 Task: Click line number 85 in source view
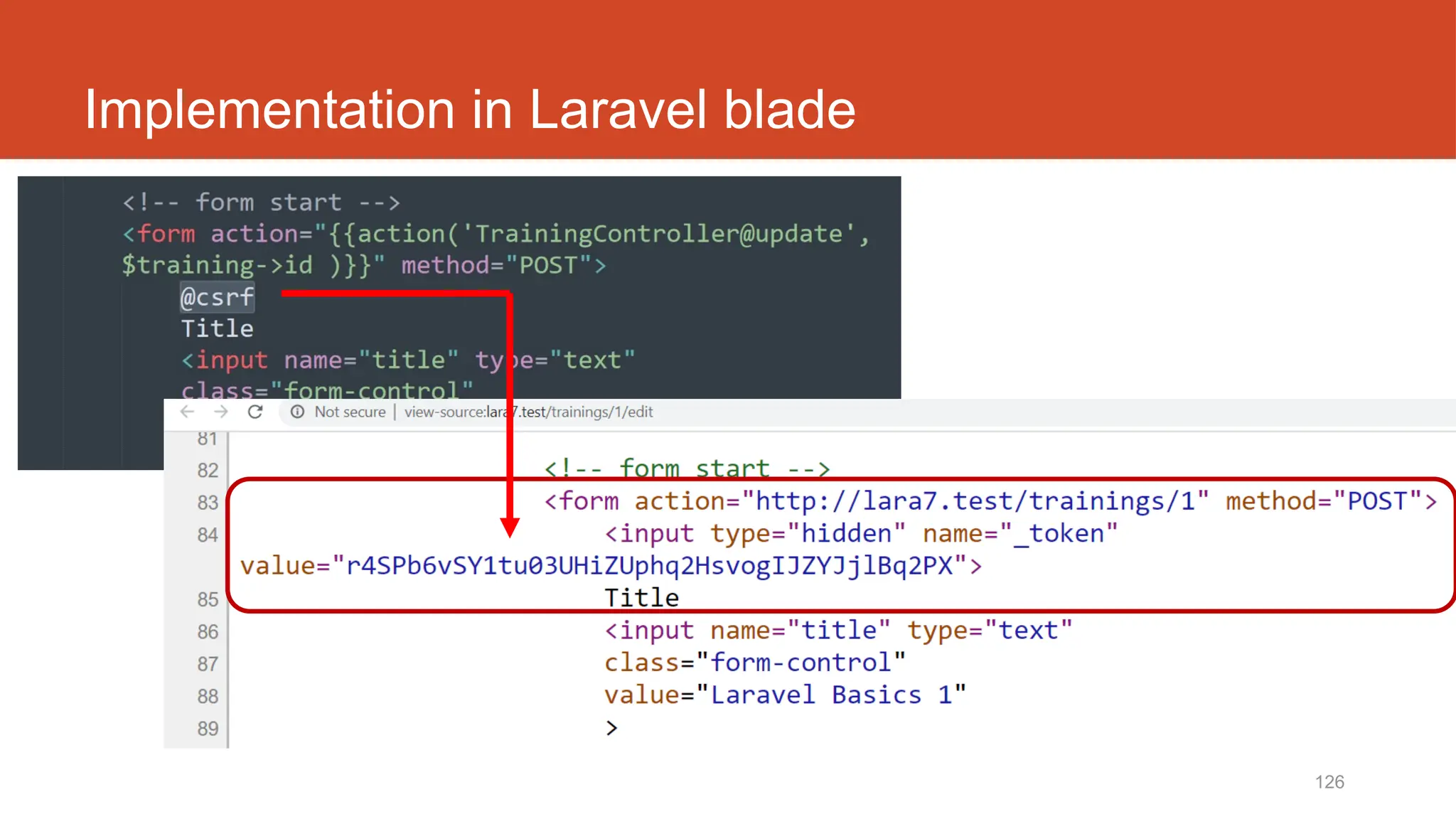pos(208,599)
